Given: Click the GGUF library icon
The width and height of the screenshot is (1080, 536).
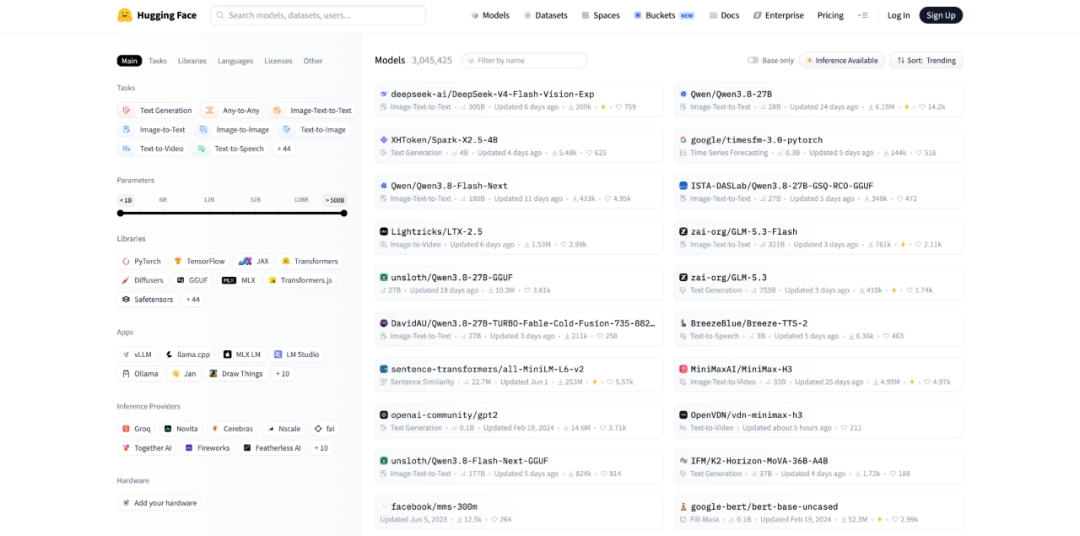Looking at the screenshot, I should coord(180,280).
